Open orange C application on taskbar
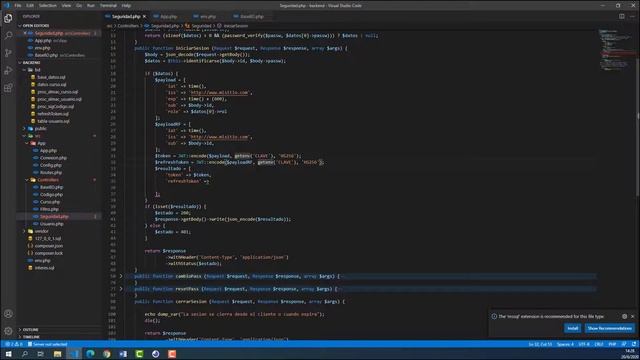This screenshot has width=640, height=360. tap(172, 354)
